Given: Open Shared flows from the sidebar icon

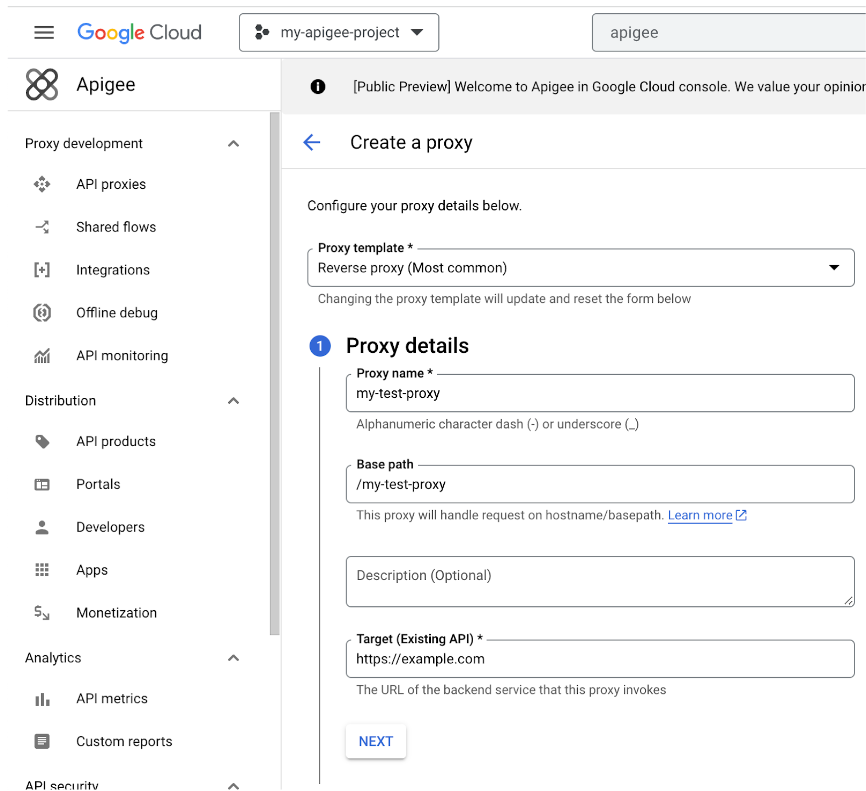Looking at the screenshot, I should (x=41, y=227).
